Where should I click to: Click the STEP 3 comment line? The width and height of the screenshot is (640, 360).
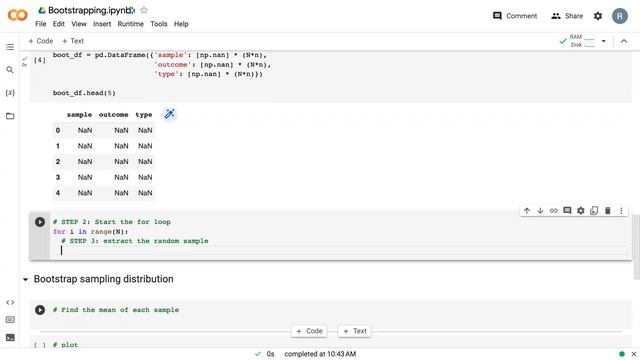(135, 241)
